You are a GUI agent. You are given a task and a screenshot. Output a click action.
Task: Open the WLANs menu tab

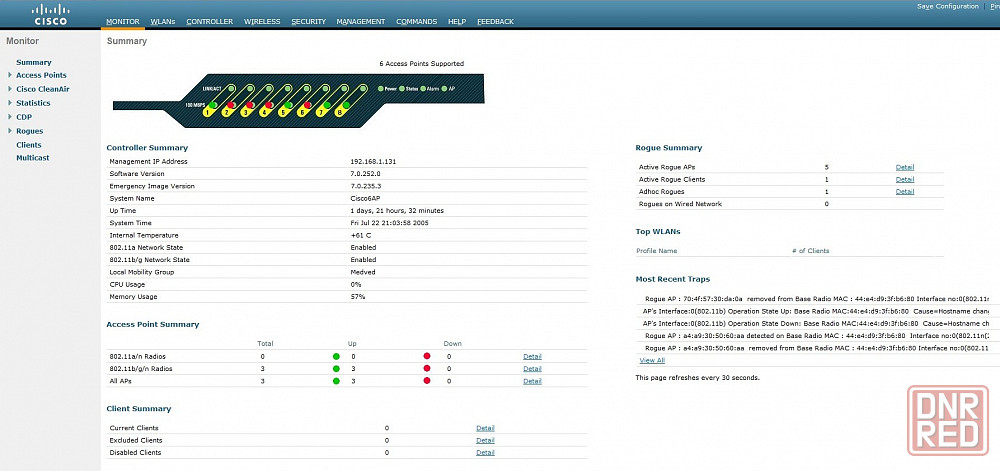(163, 22)
